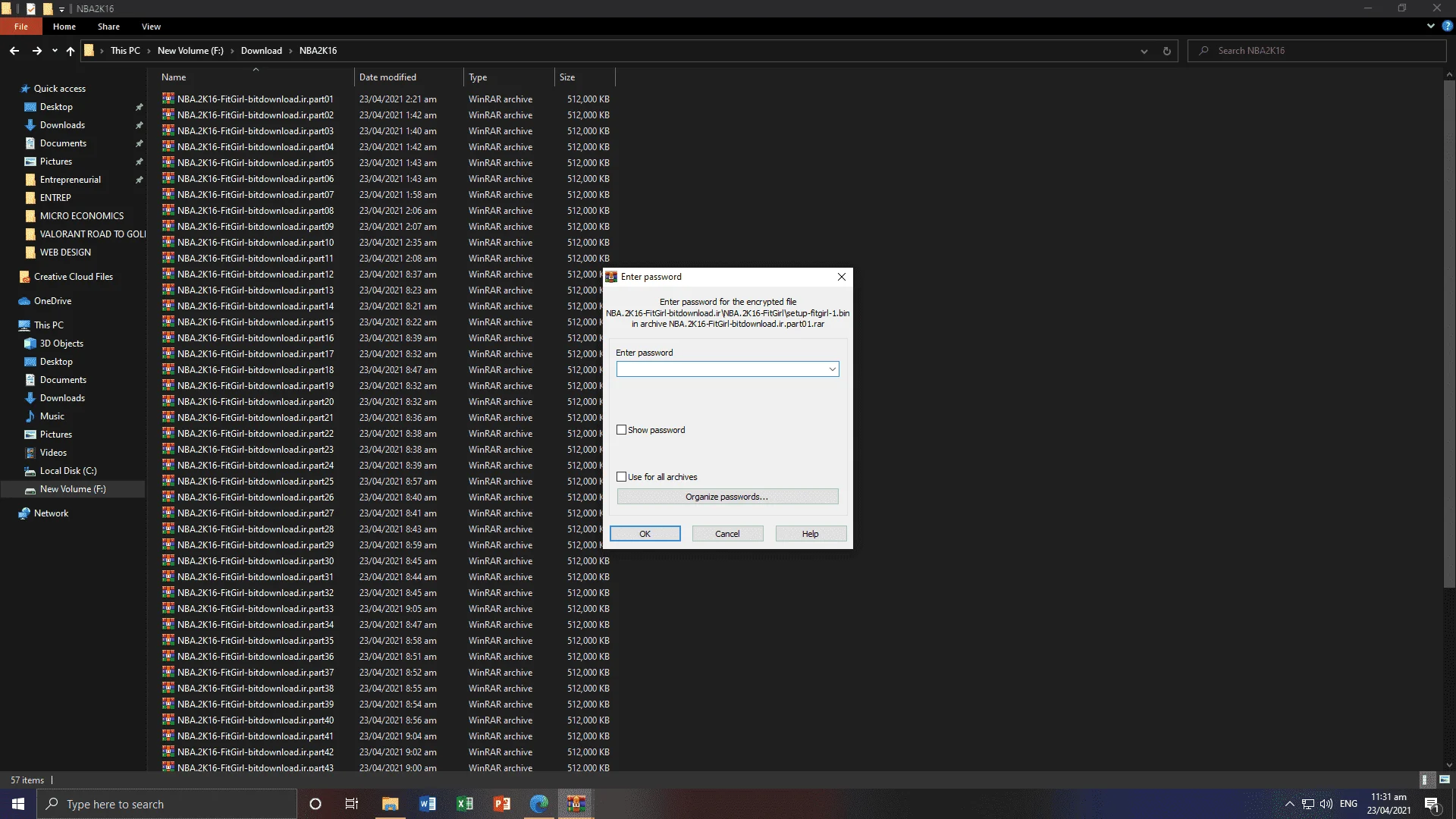Image resolution: width=1456 pixels, height=819 pixels.
Task: Expand the address bar history dropdown
Action: point(1144,51)
